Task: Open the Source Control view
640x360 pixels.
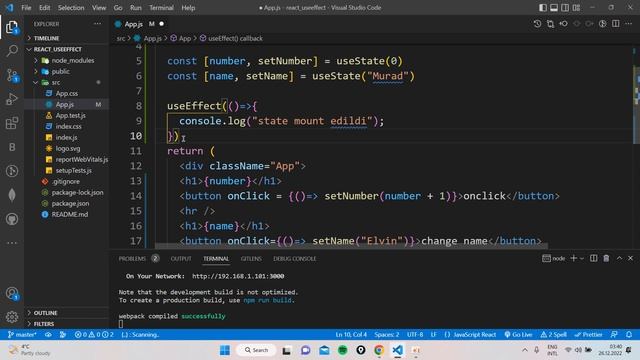Action: coord(12,75)
